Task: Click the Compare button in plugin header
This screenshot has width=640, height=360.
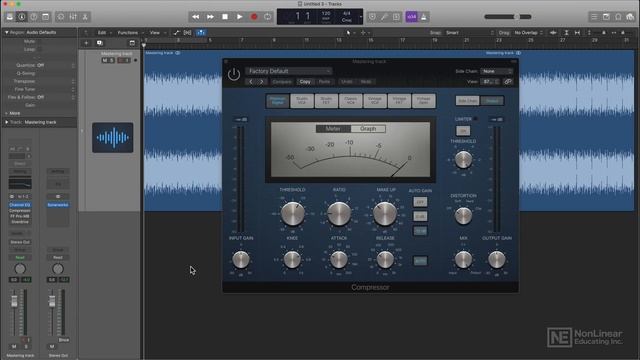Action: 282,82
